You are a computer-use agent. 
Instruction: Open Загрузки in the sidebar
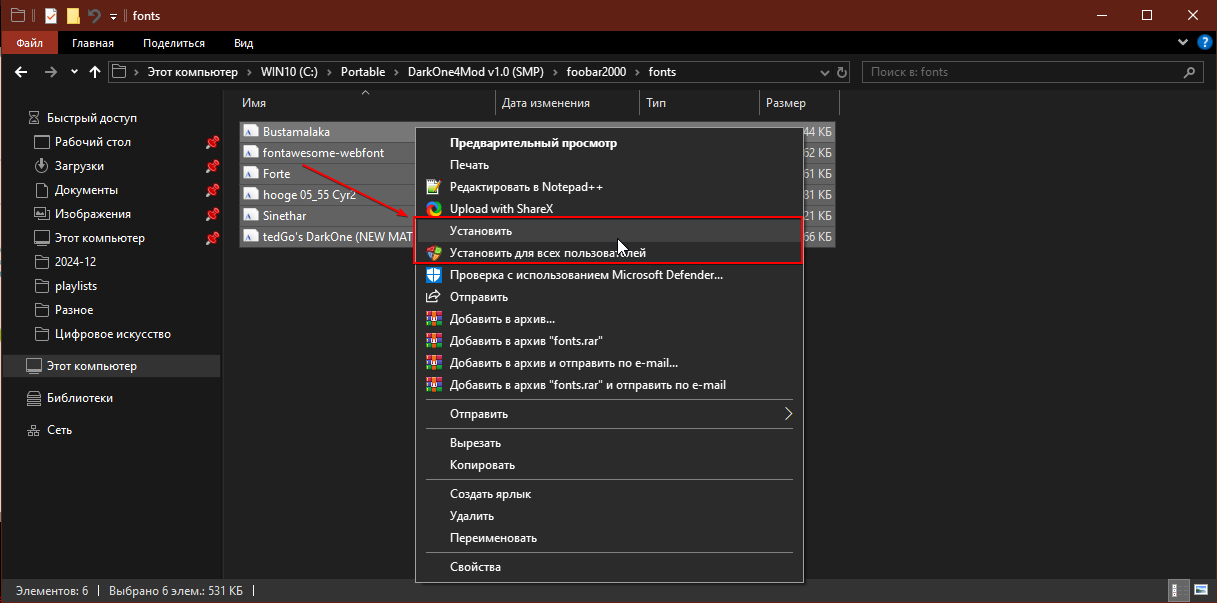click(x=79, y=166)
